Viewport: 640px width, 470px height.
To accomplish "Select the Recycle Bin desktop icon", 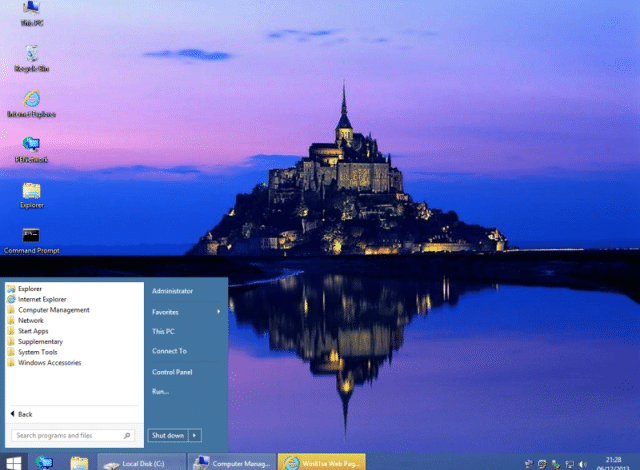I will (x=32, y=58).
